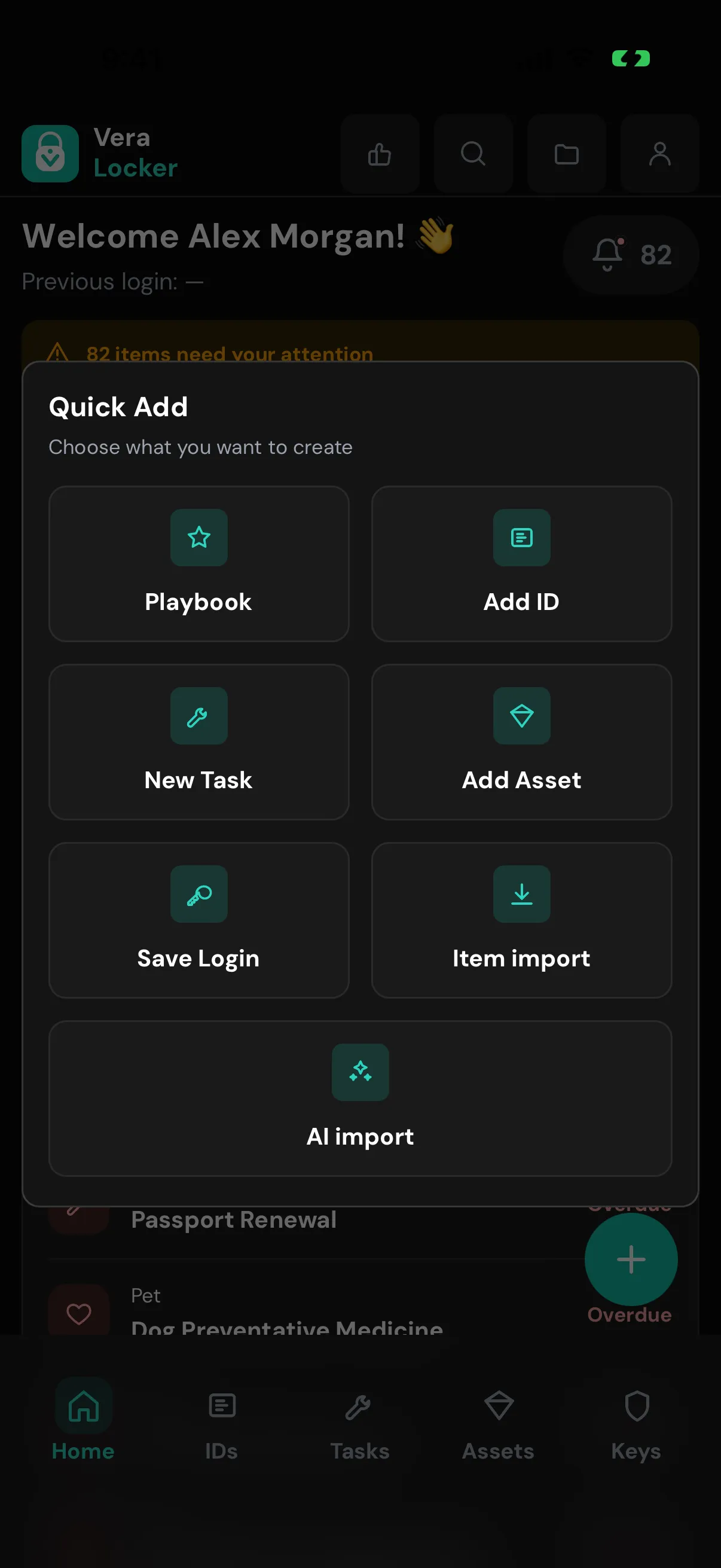
Task: Open the thumbs-up feedback icon
Action: (380, 153)
